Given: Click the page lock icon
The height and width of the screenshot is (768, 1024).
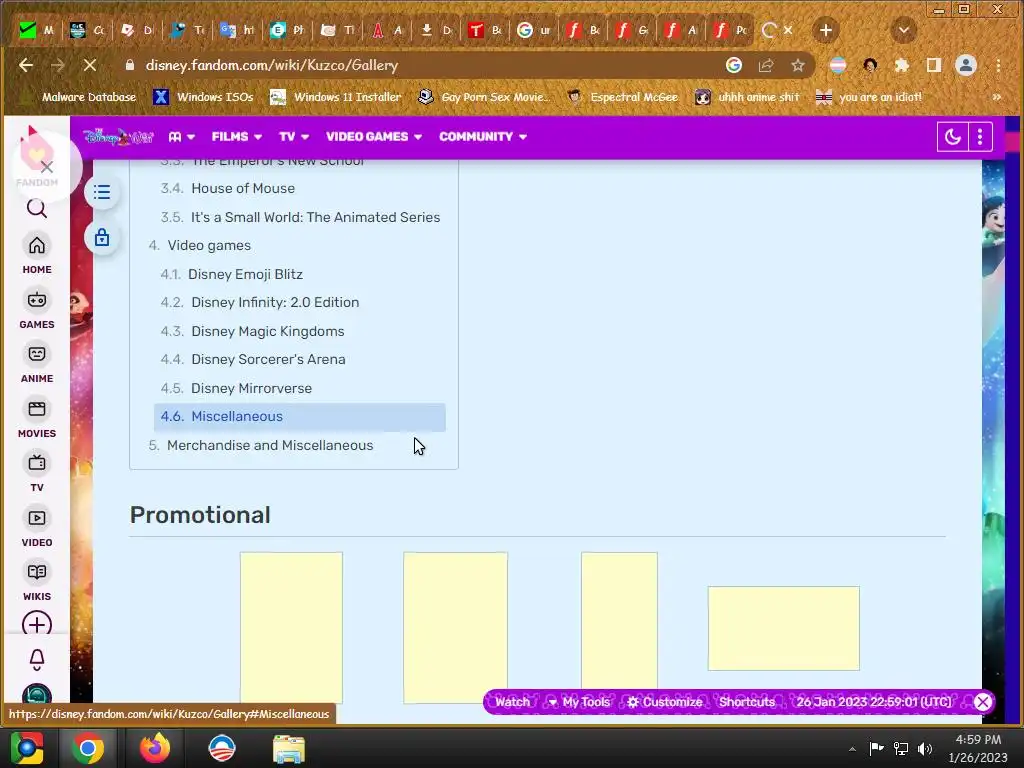Looking at the screenshot, I should pyautogui.click(x=102, y=237).
